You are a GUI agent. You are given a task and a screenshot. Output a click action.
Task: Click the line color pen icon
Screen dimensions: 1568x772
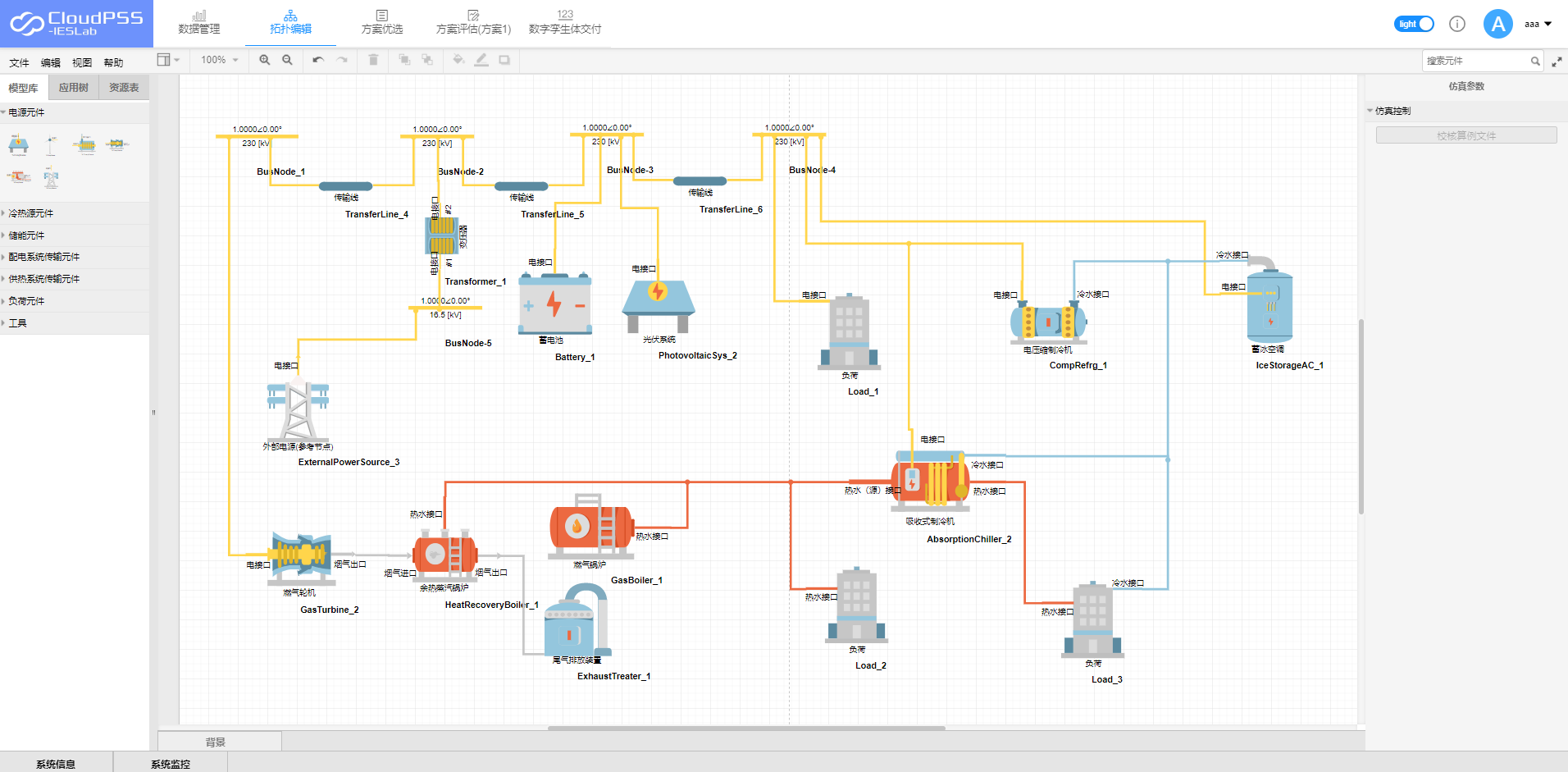pyautogui.click(x=481, y=60)
